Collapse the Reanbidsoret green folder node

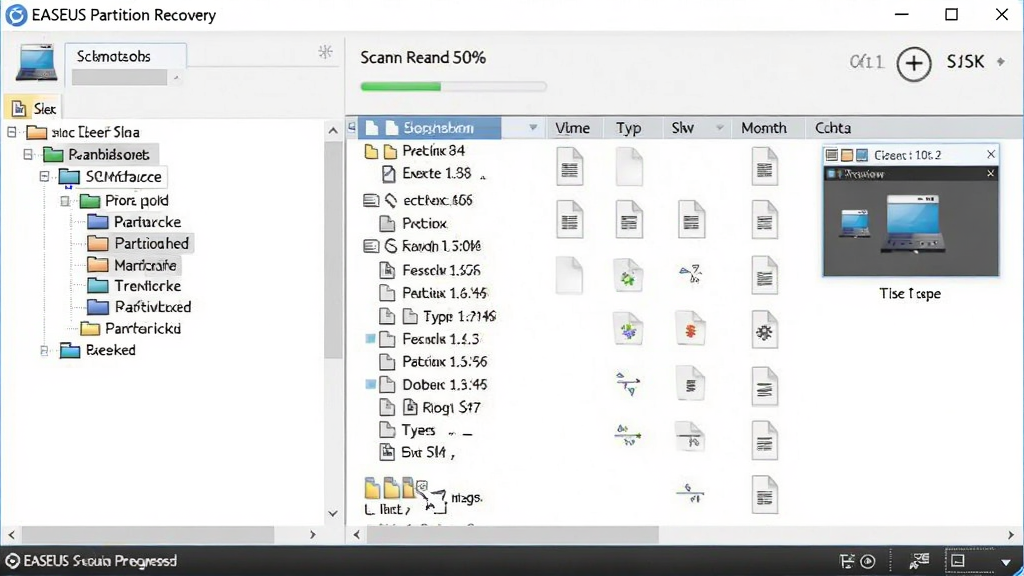coord(28,155)
